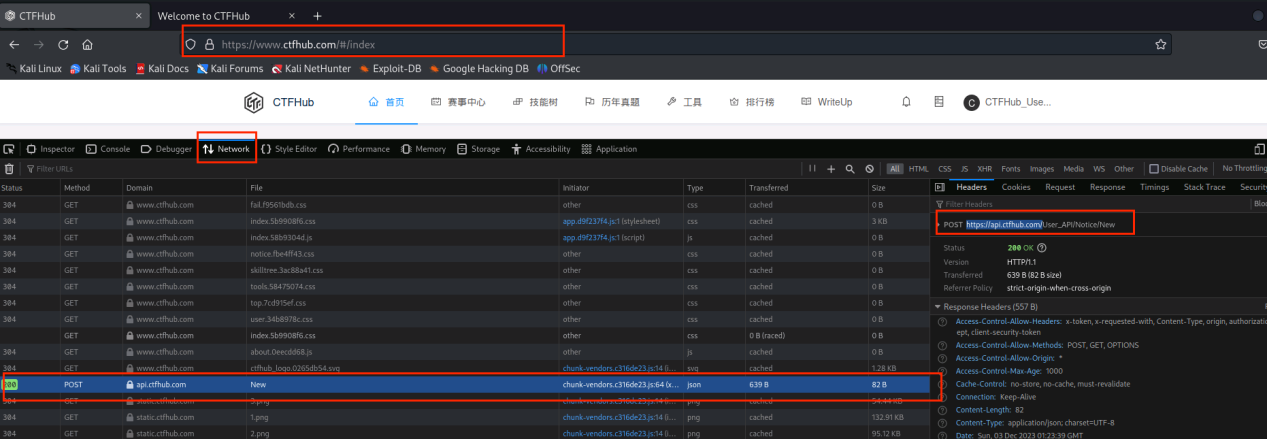Click the Filter Headers input field
The image size is (1267, 439).
(x=1090, y=204)
